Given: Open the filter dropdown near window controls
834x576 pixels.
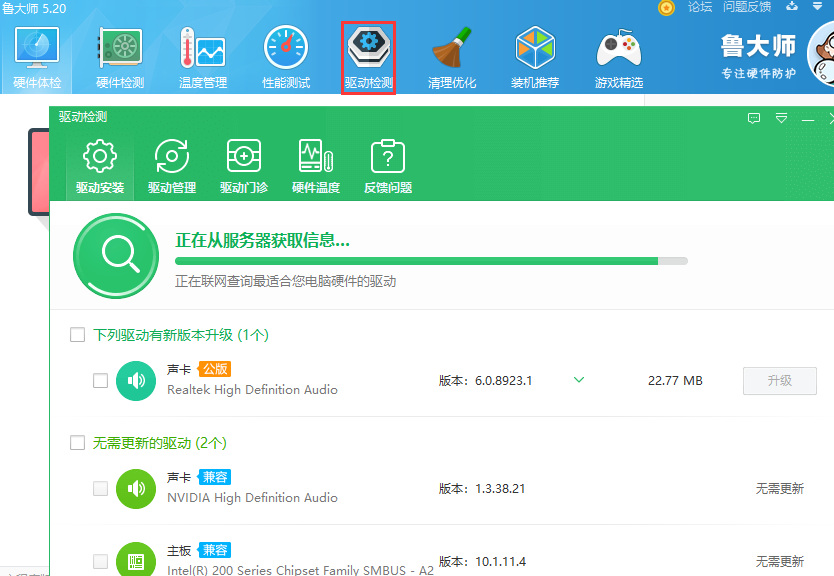Looking at the screenshot, I should coord(779,119).
